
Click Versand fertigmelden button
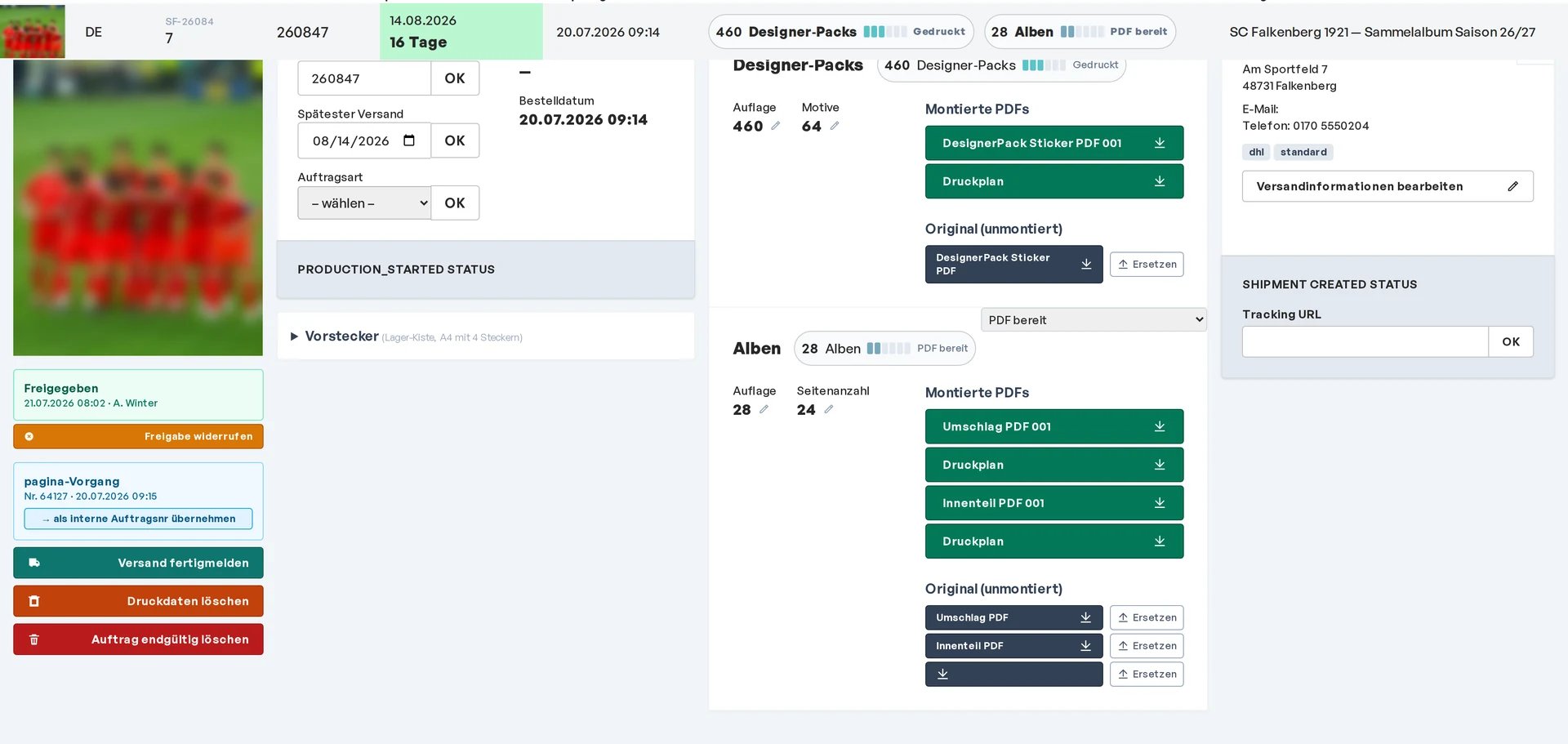coord(138,563)
